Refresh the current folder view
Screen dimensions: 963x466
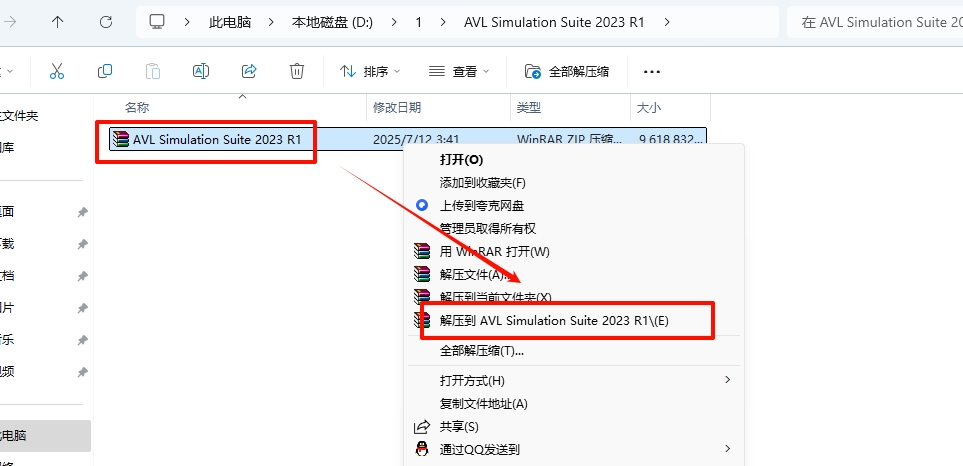click(x=106, y=22)
